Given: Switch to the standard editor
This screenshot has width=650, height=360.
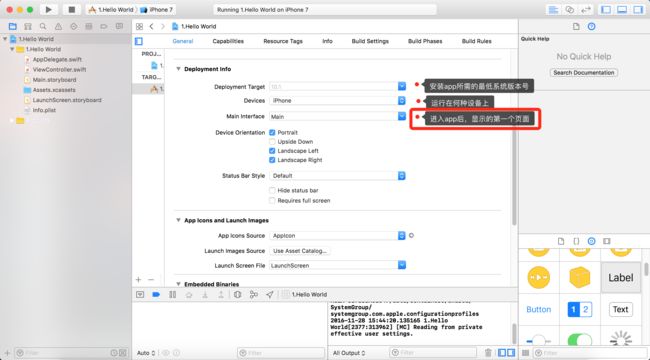Looking at the screenshot, I should tap(553, 10).
